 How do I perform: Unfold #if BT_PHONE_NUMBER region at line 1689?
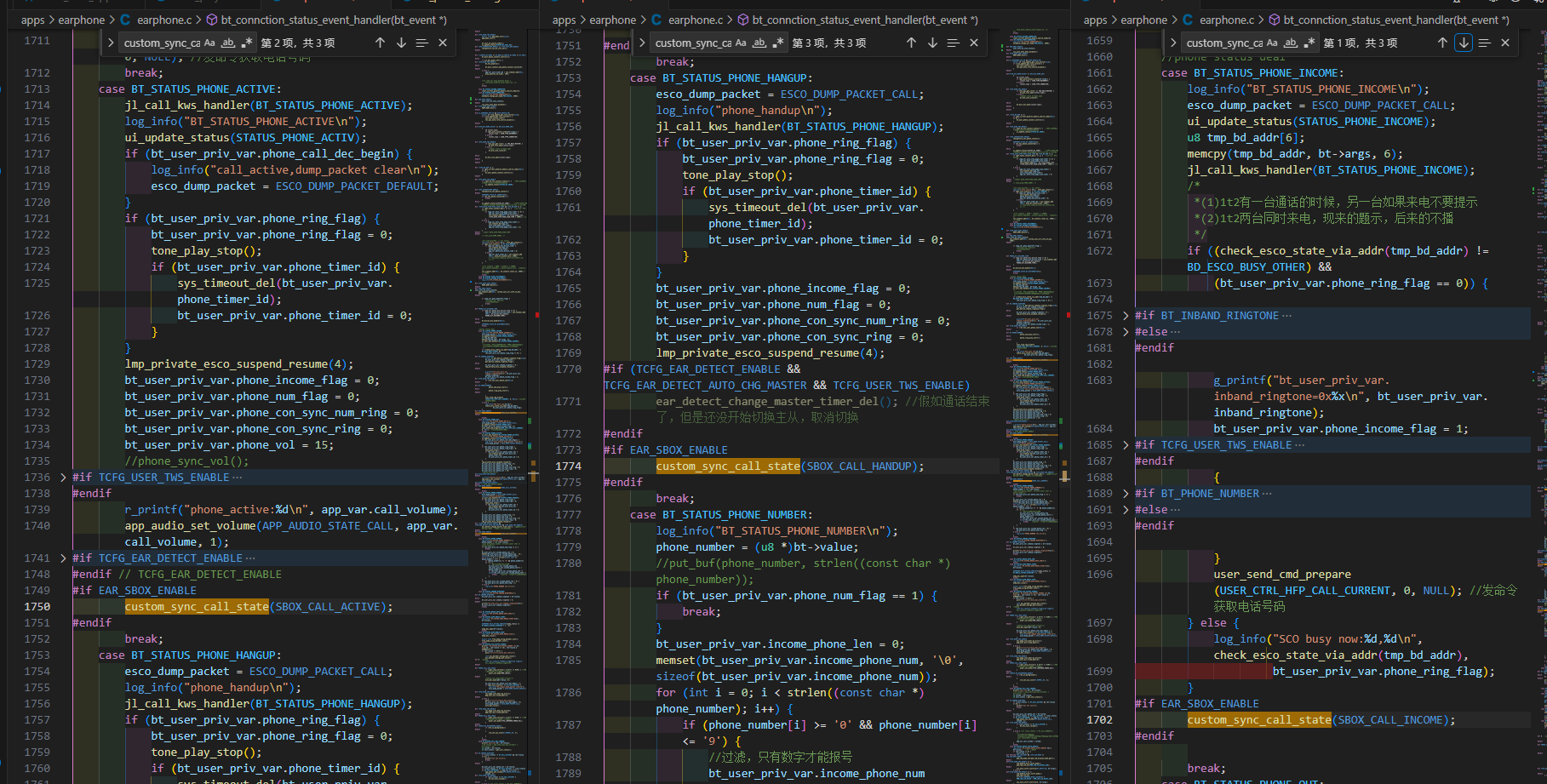(1126, 494)
